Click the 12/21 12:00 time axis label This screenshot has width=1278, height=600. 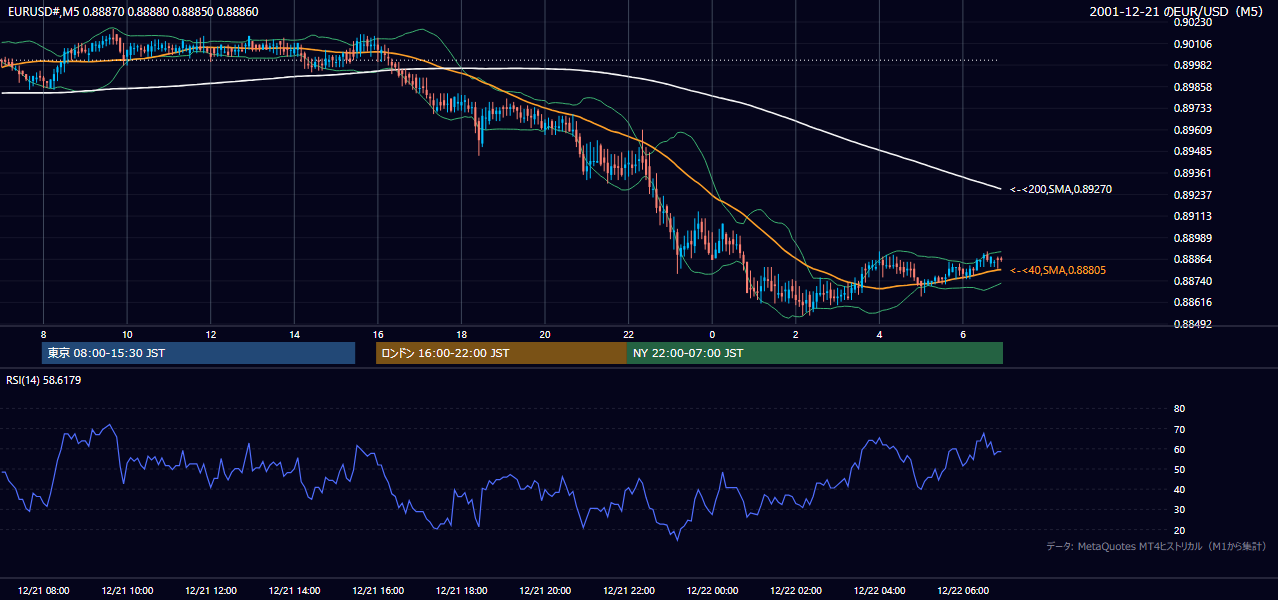[x=211, y=591]
